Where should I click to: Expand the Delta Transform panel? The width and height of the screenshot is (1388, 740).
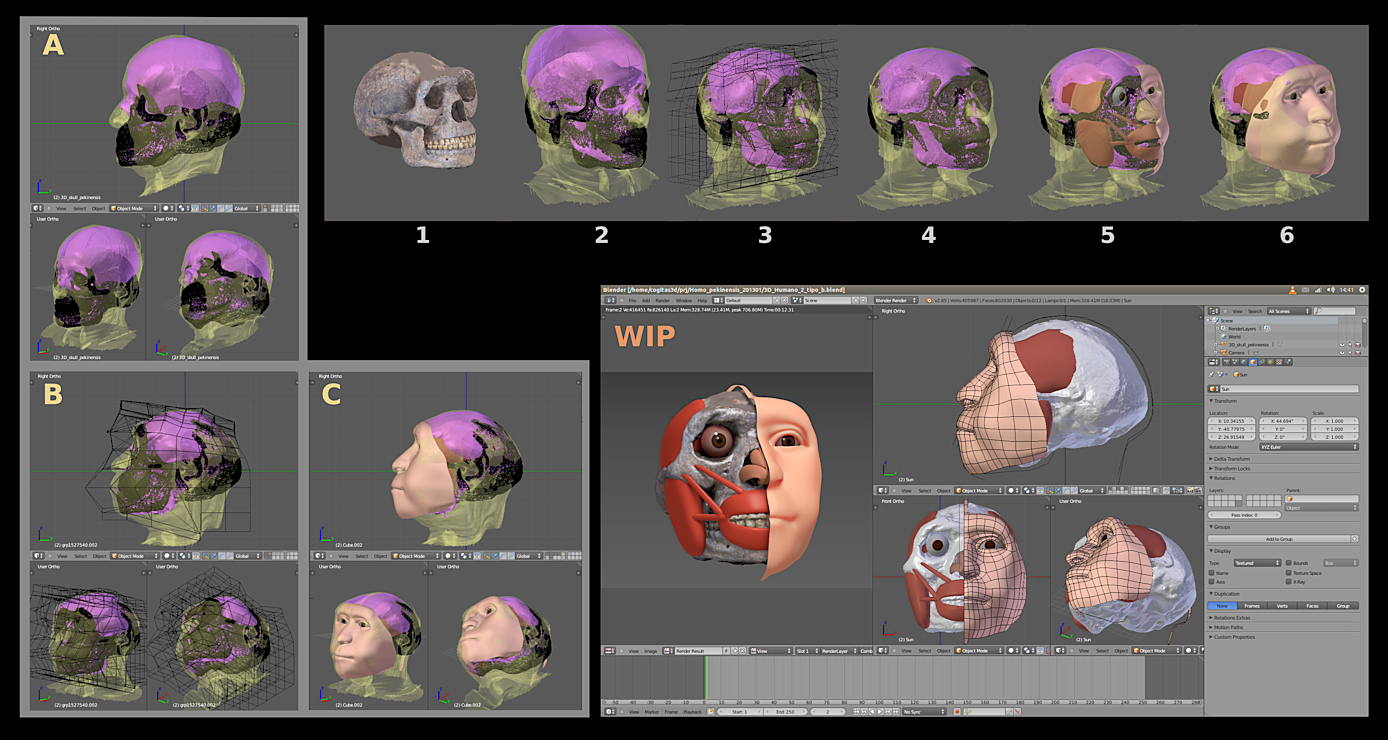tap(1230, 459)
